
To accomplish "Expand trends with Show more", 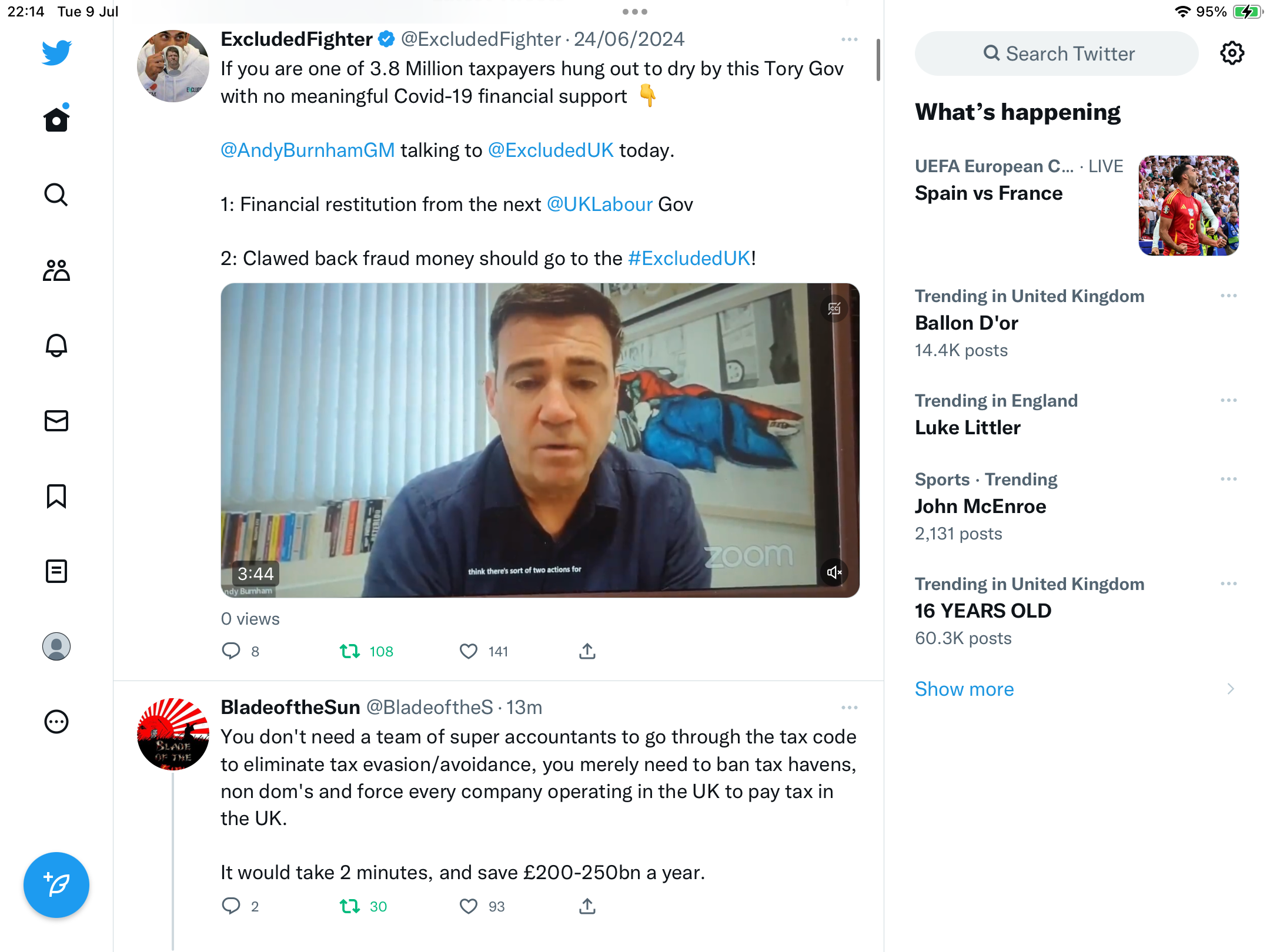I will tap(964, 689).
